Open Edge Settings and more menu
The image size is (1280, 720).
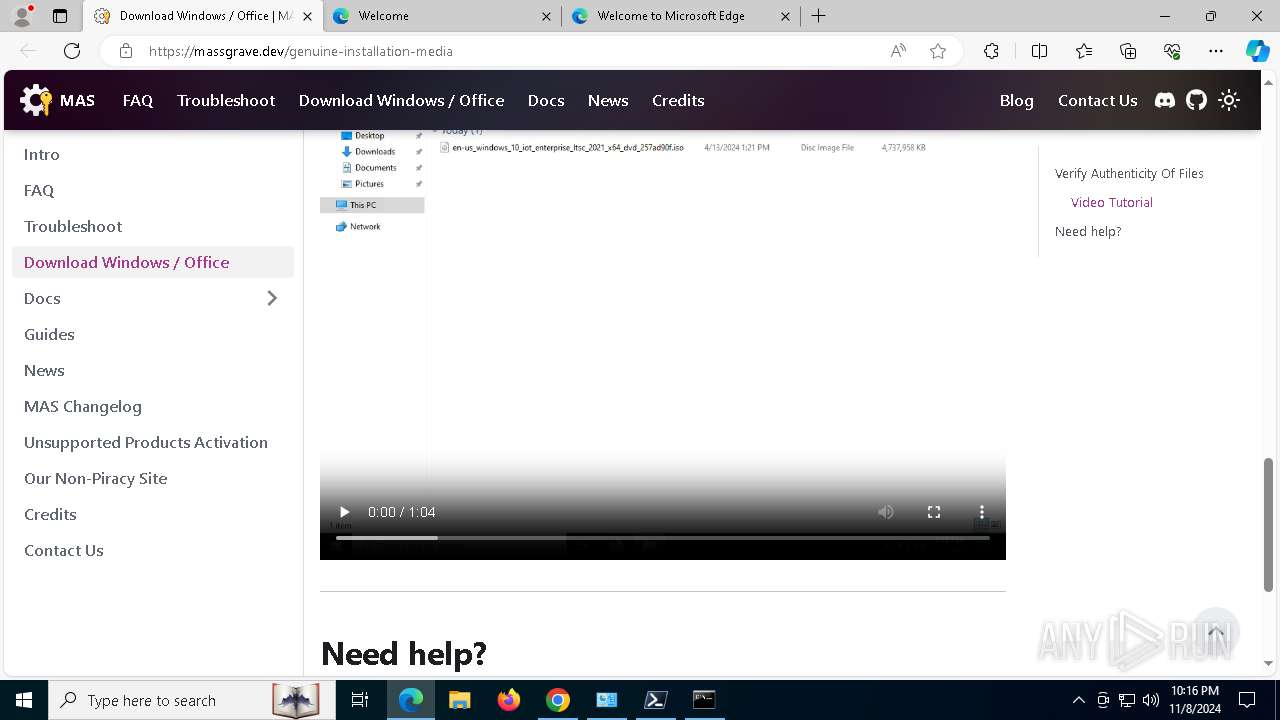pyautogui.click(x=1216, y=51)
